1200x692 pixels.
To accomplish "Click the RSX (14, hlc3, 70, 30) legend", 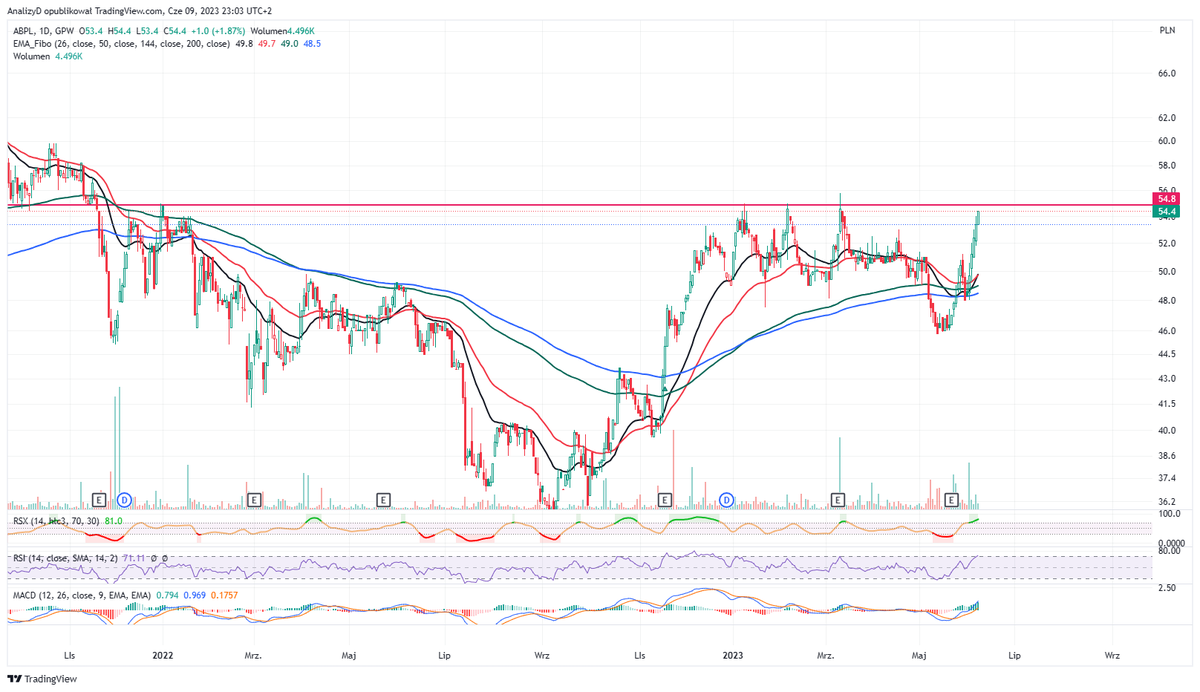I will coord(55,520).
